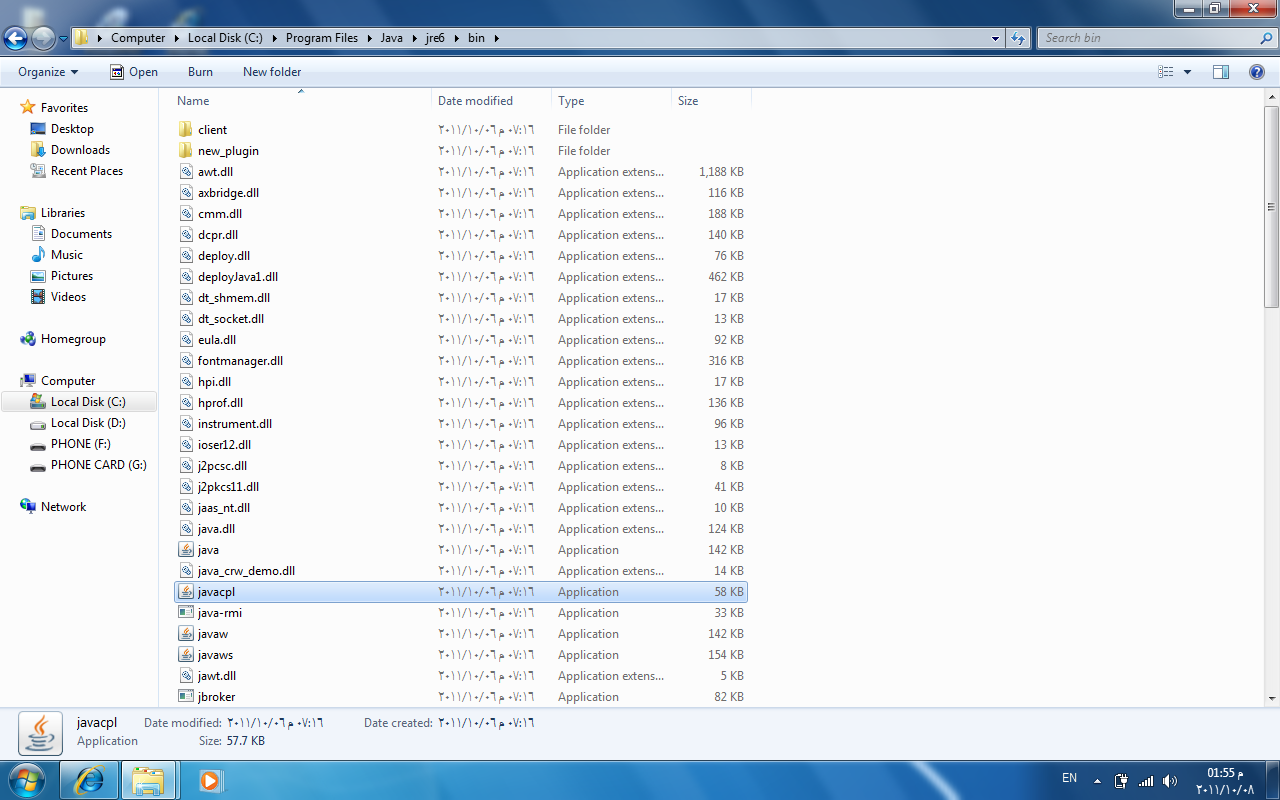The height and width of the screenshot is (800, 1280).
Task: Select java_crw_demo.dll file name
Action: [246, 571]
